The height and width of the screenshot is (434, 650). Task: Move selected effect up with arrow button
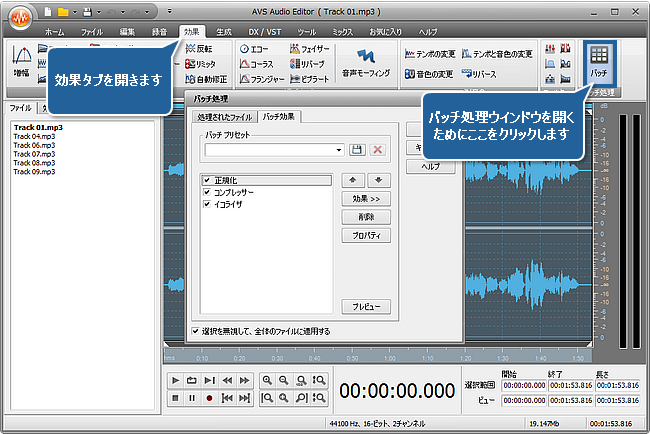coord(353,181)
